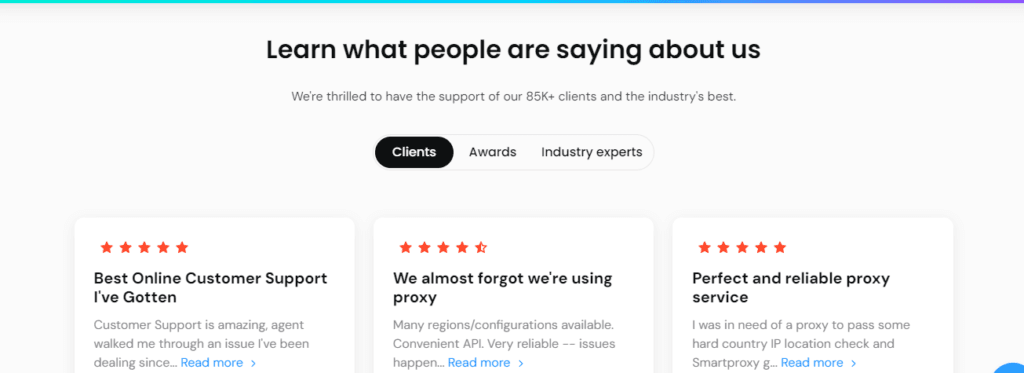The width and height of the screenshot is (1024, 373).
Task: Switch to the Clients tab
Action: (414, 152)
